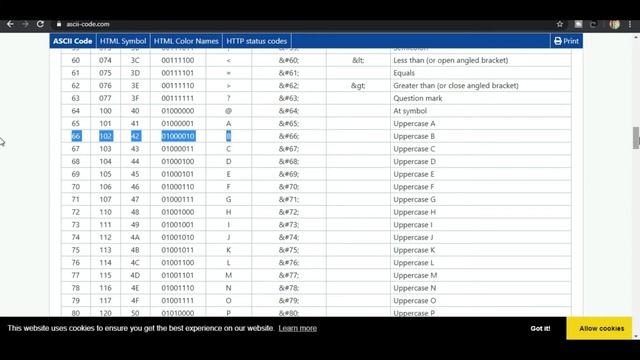Click octal value 117

tap(105, 300)
